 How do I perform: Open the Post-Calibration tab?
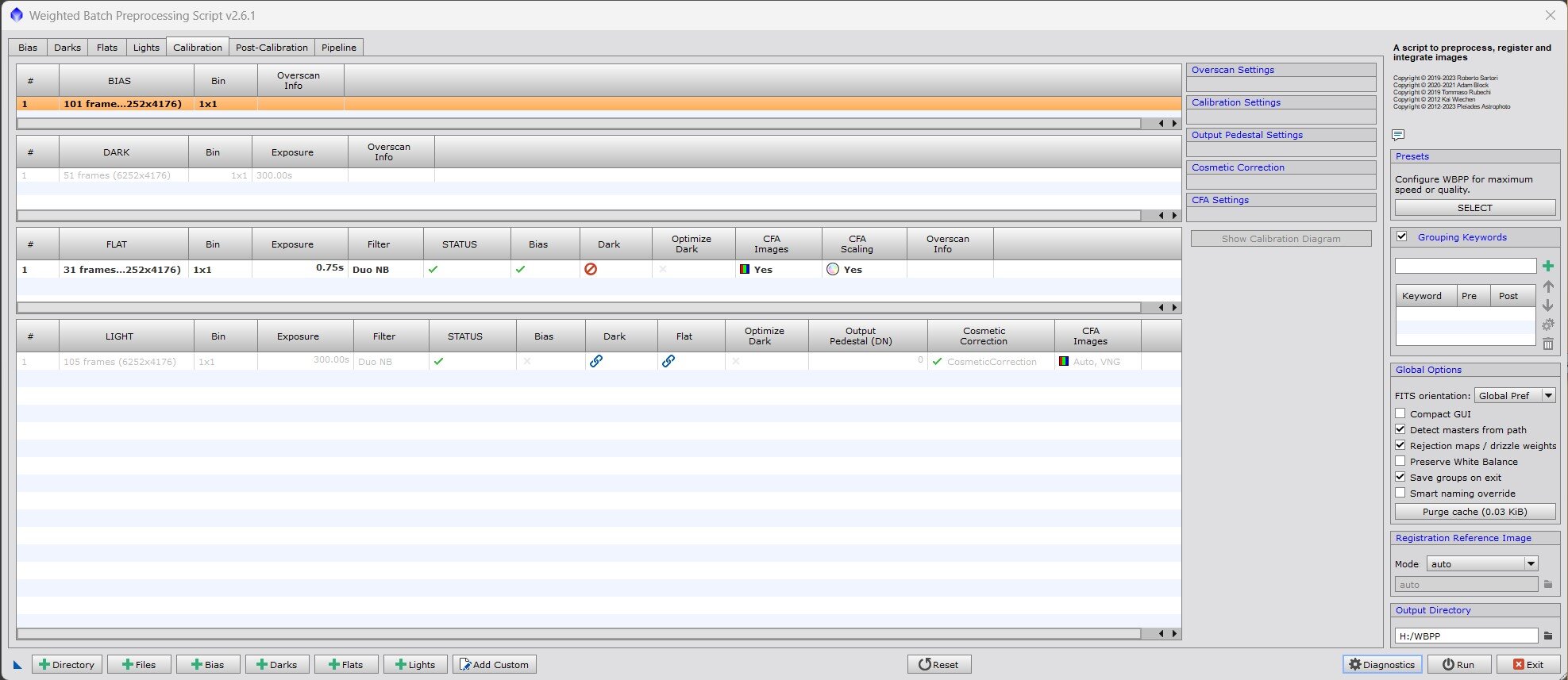pyautogui.click(x=272, y=48)
